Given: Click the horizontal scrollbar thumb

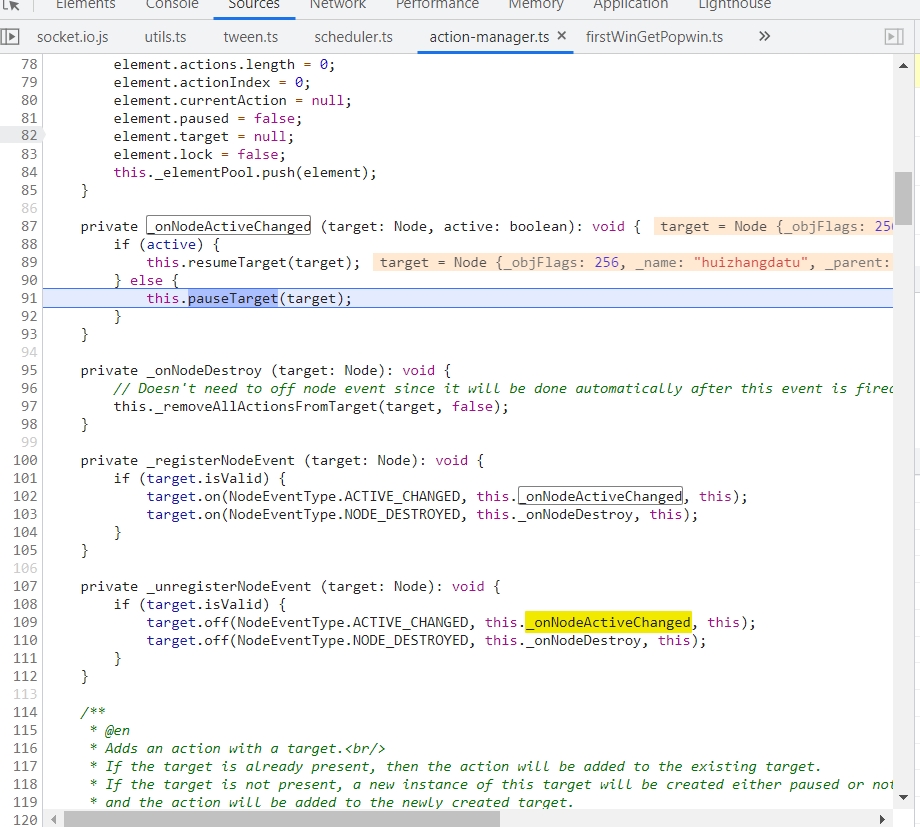Looking at the screenshot, I should pyautogui.click(x=282, y=819).
